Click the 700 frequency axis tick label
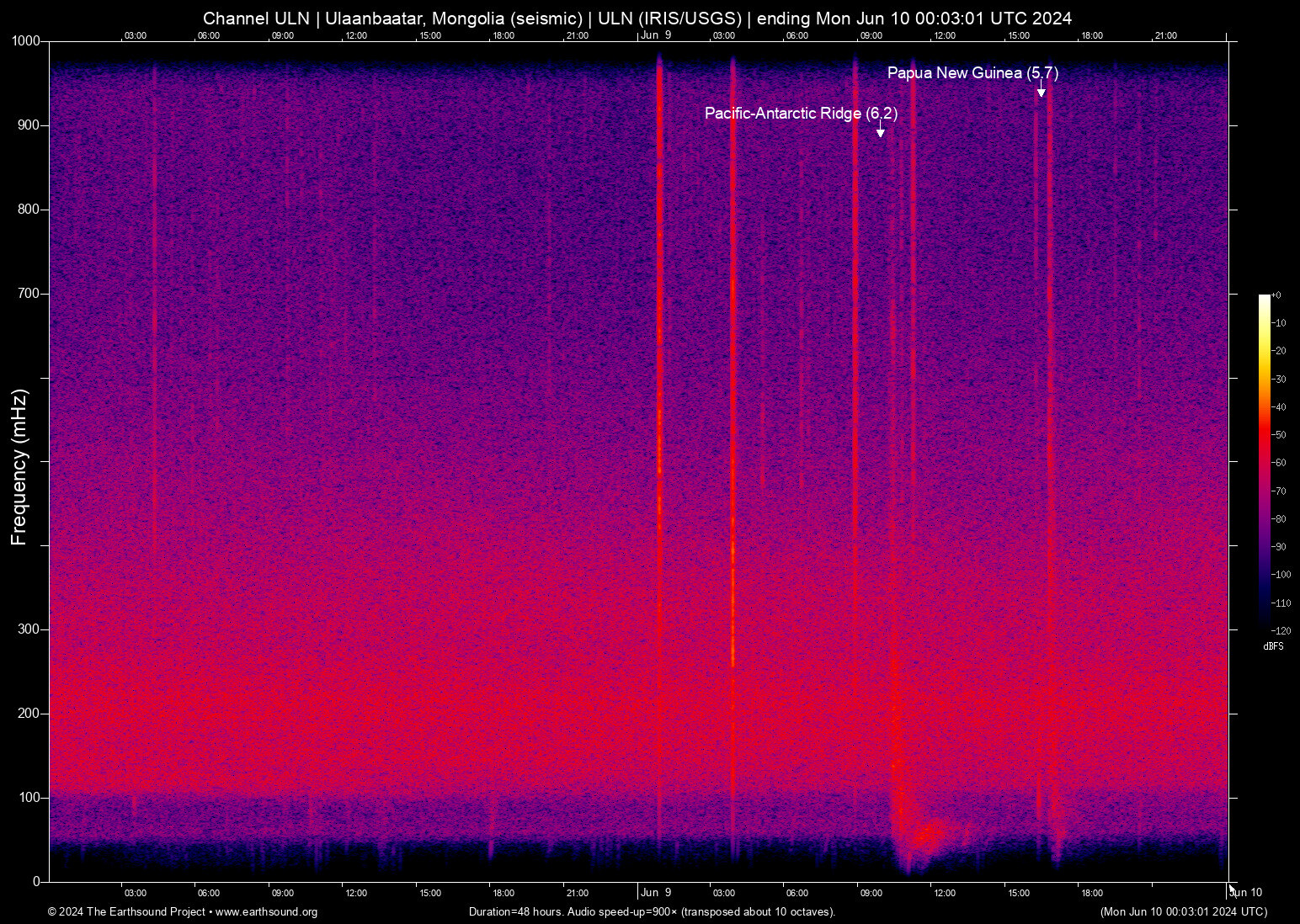Screen dimensions: 1300x924 29,294
